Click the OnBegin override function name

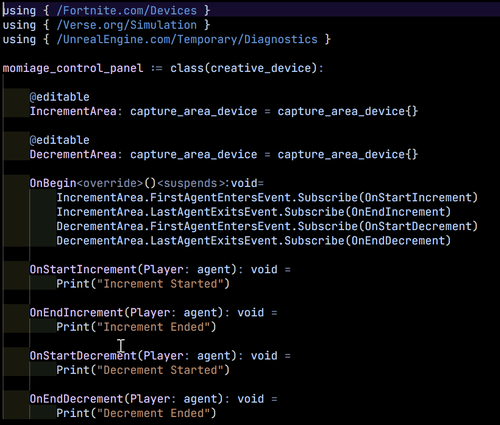point(53,183)
